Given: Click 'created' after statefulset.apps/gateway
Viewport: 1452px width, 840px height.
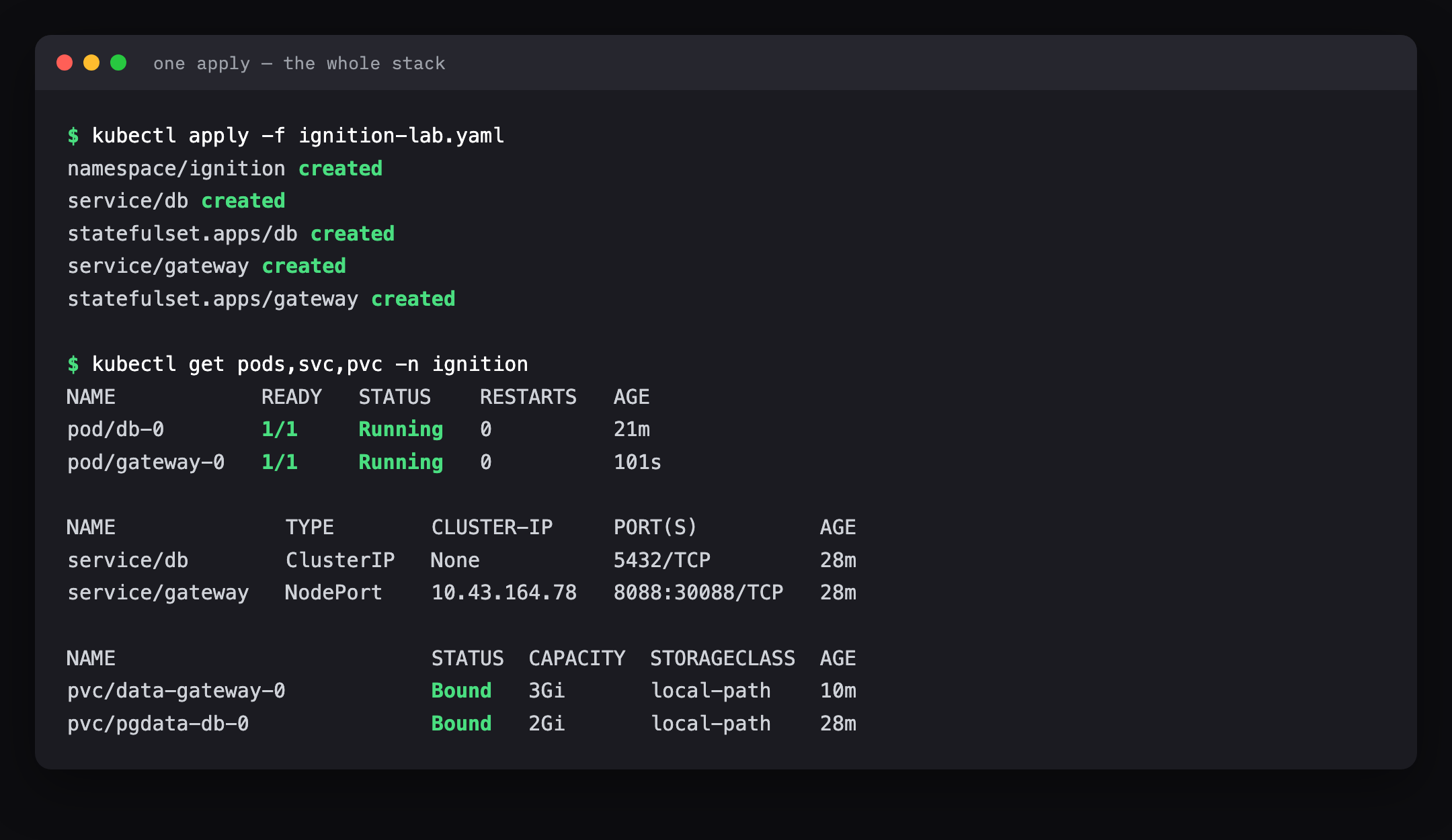Looking at the screenshot, I should pyautogui.click(x=413, y=299).
